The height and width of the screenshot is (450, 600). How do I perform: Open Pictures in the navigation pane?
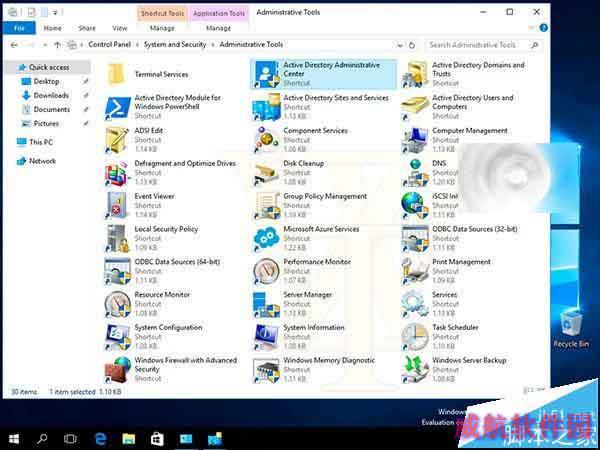46,124
